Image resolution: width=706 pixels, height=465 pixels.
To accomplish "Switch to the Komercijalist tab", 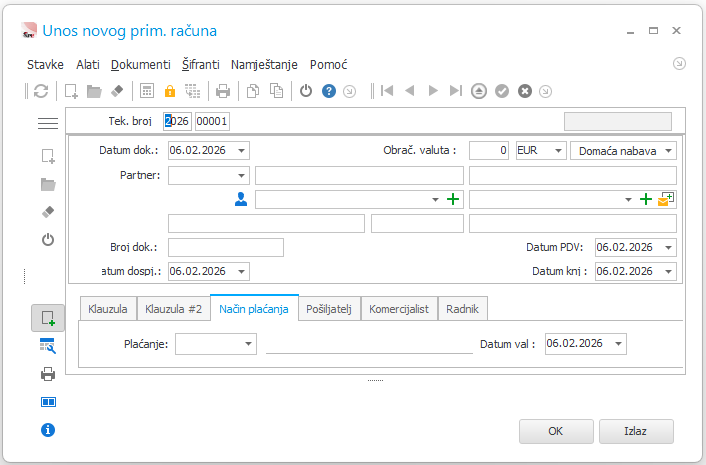I will click(399, 309).
